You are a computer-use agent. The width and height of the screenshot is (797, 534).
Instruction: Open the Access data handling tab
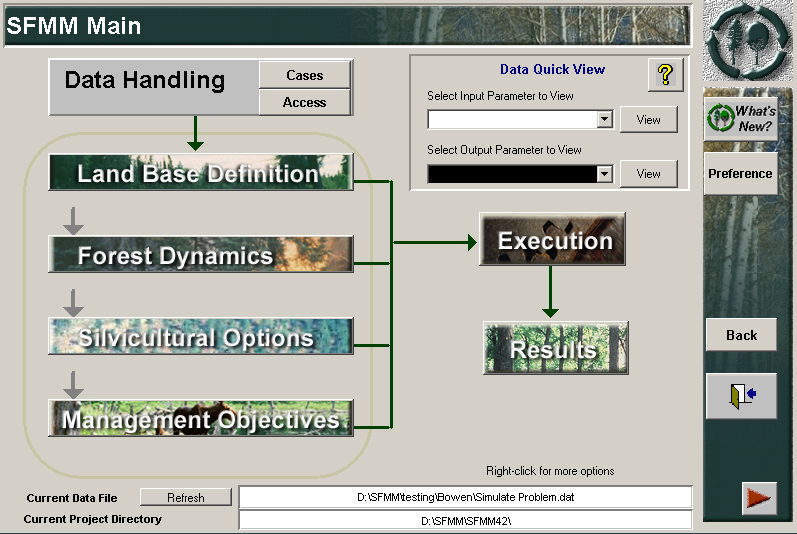pyautogui.click(x=304, y=102)
